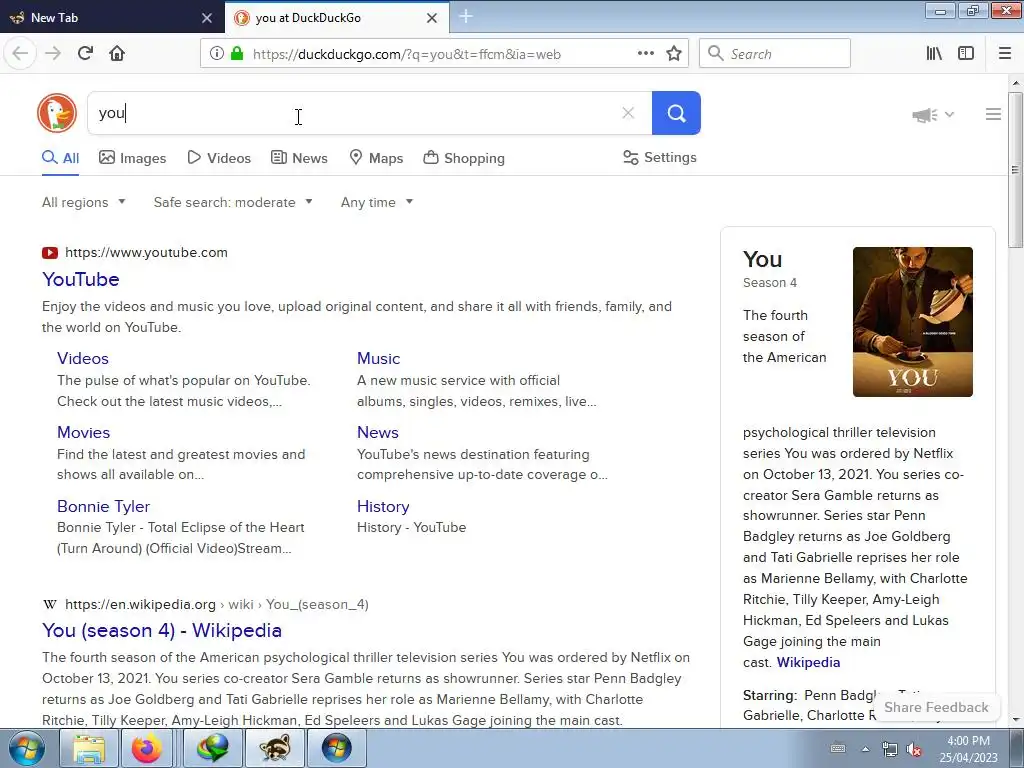Open the raccoon app taskbar icon
The image size is (1024, 768).
click(x=274, y=748)
